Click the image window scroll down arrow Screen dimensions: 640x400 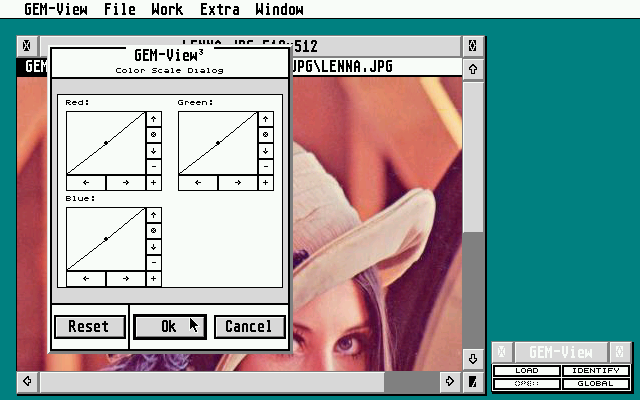click(473, 359)
